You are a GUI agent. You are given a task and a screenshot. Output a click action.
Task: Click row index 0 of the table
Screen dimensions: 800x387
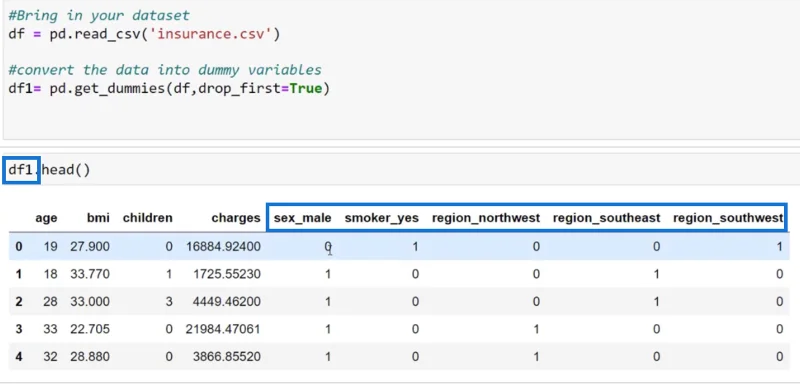pyautogui.click(x=19, y=247)
